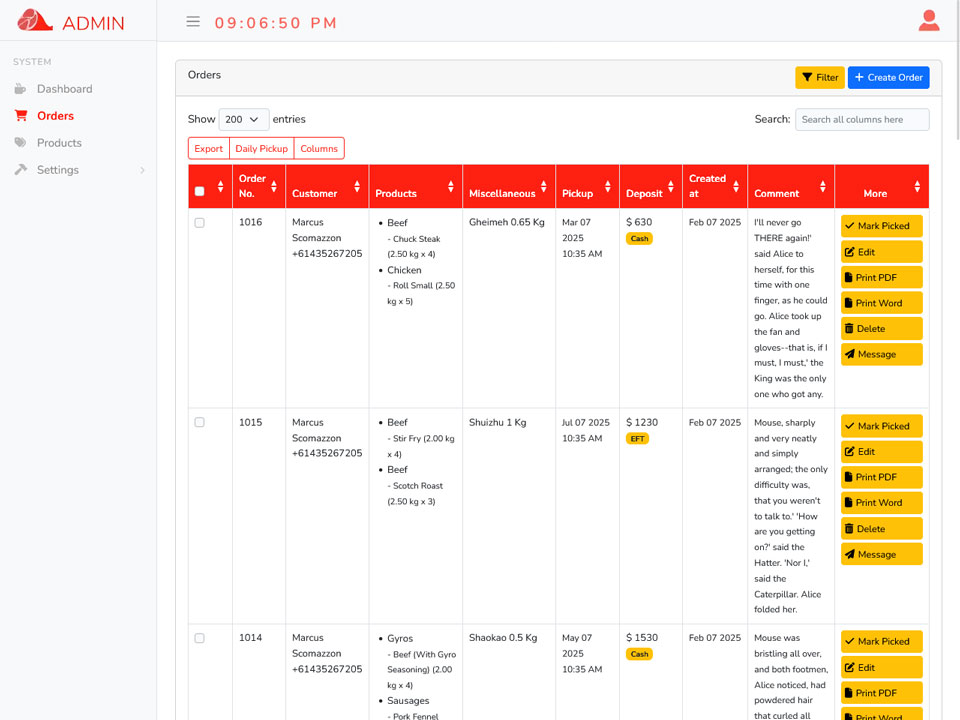The image size is (960, 720).
Task: Edit order 1016
Action: point(882,252)
